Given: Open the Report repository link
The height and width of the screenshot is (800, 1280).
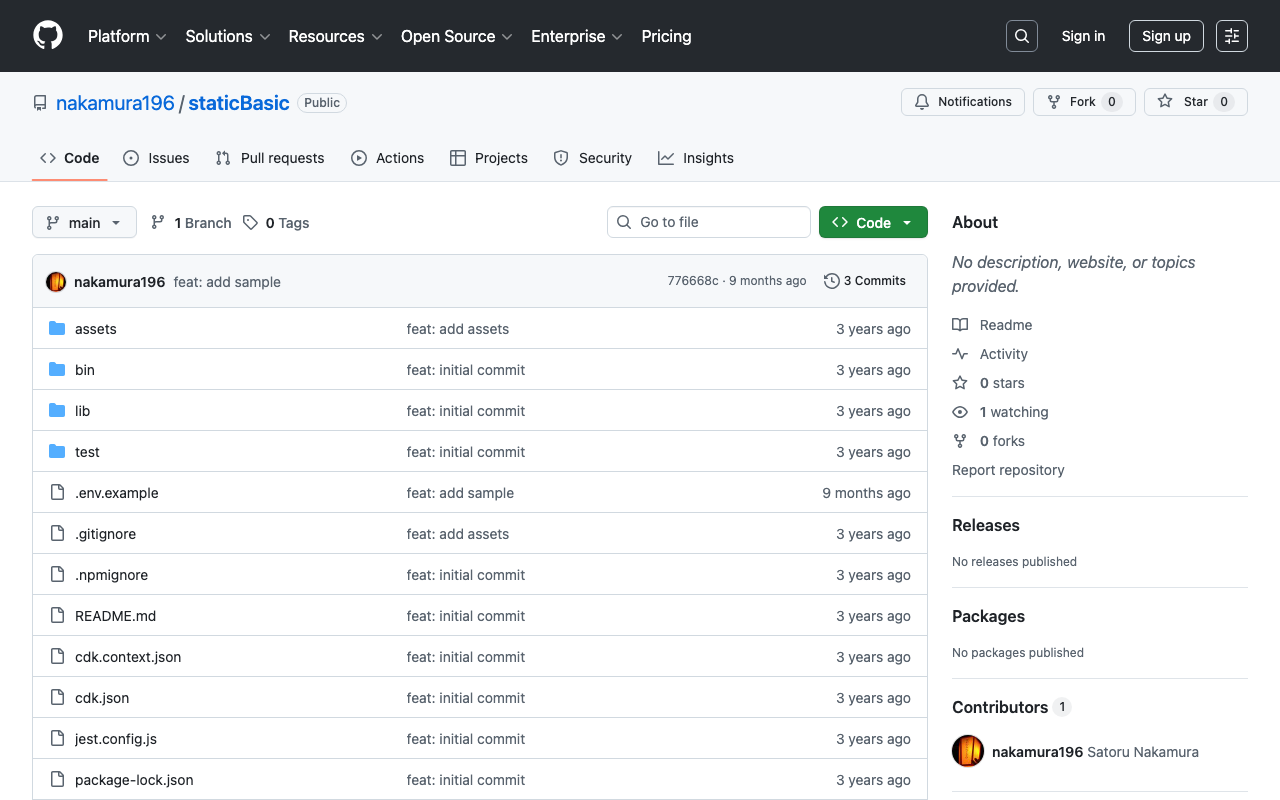Looking at the screenshot, I should coord(1008,470).
